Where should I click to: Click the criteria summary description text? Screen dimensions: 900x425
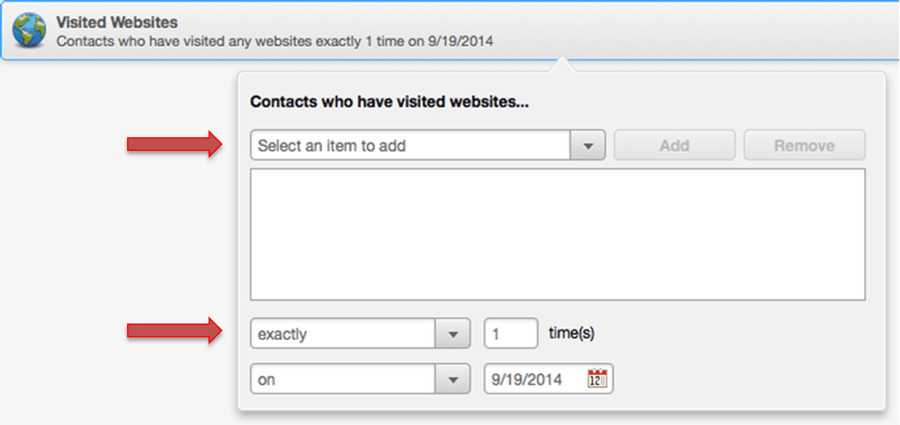274,41
